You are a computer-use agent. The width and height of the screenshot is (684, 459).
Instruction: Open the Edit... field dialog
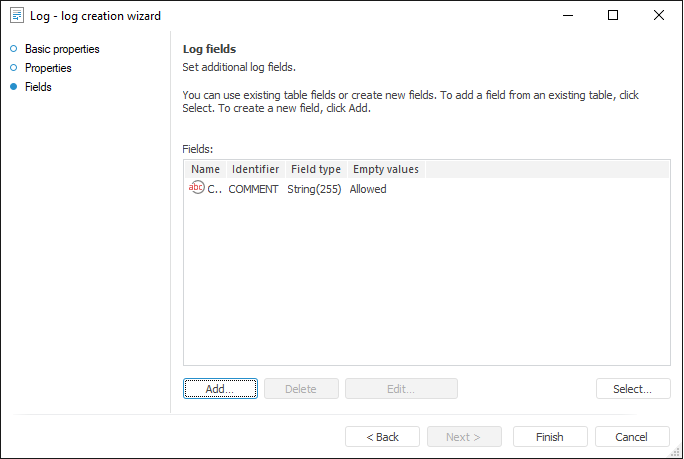click(x=401, y=389)
